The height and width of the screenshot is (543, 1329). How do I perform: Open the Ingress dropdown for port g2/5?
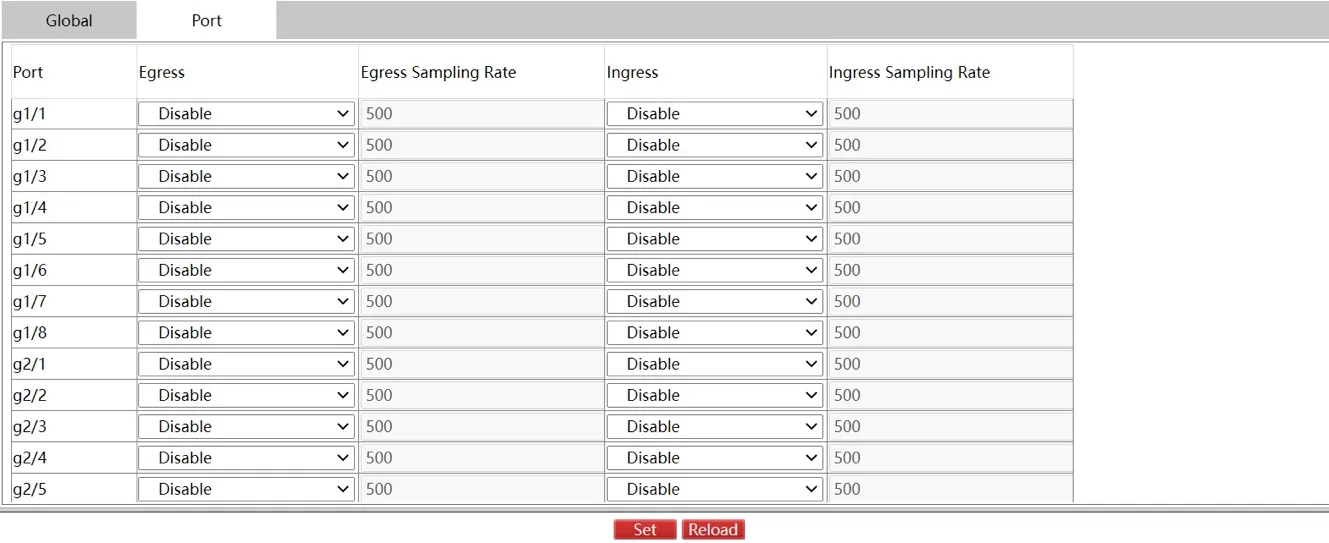[x=714, y=489]
